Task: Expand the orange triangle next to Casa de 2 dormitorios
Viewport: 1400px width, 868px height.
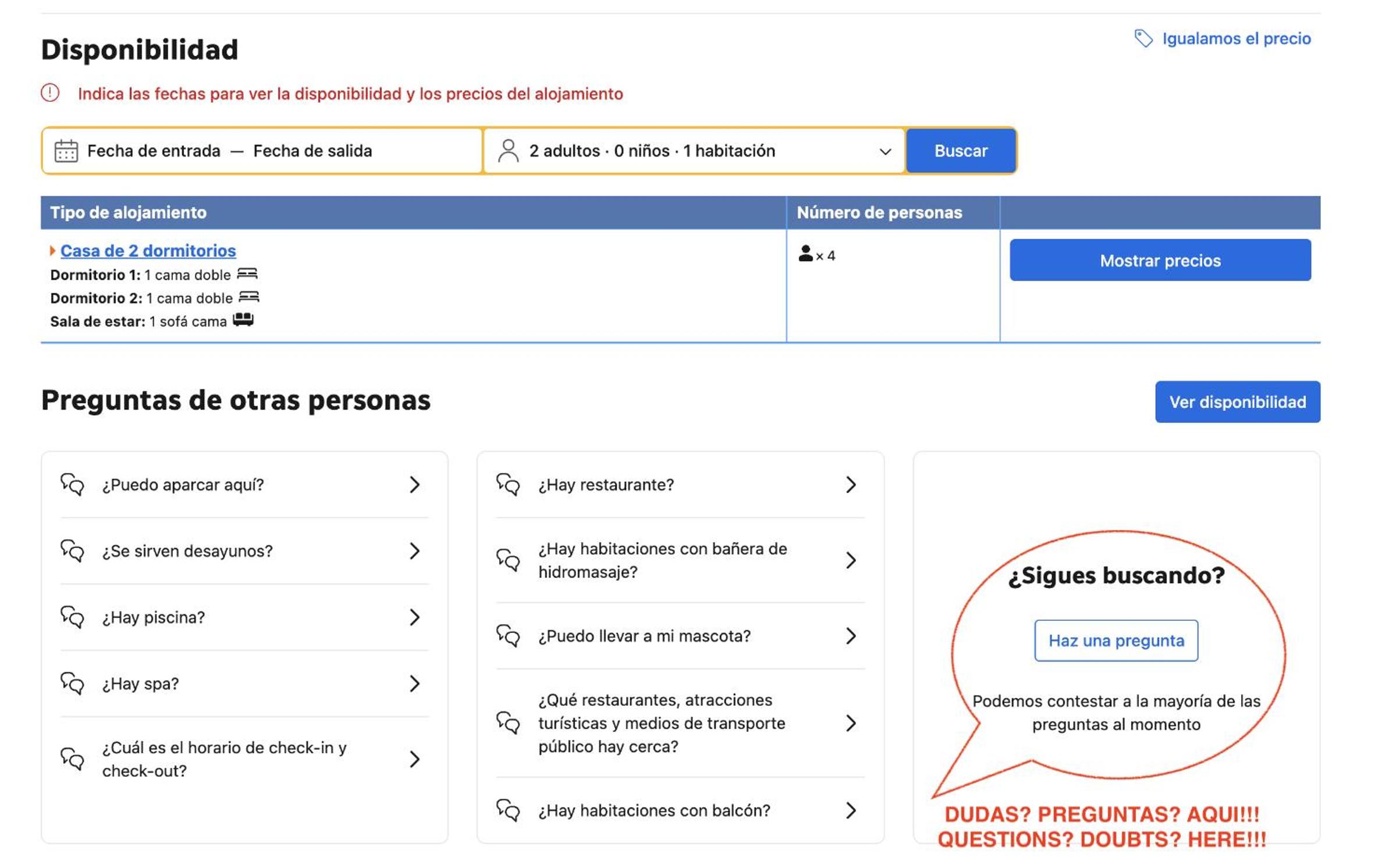Action: (x=52, y=250)
